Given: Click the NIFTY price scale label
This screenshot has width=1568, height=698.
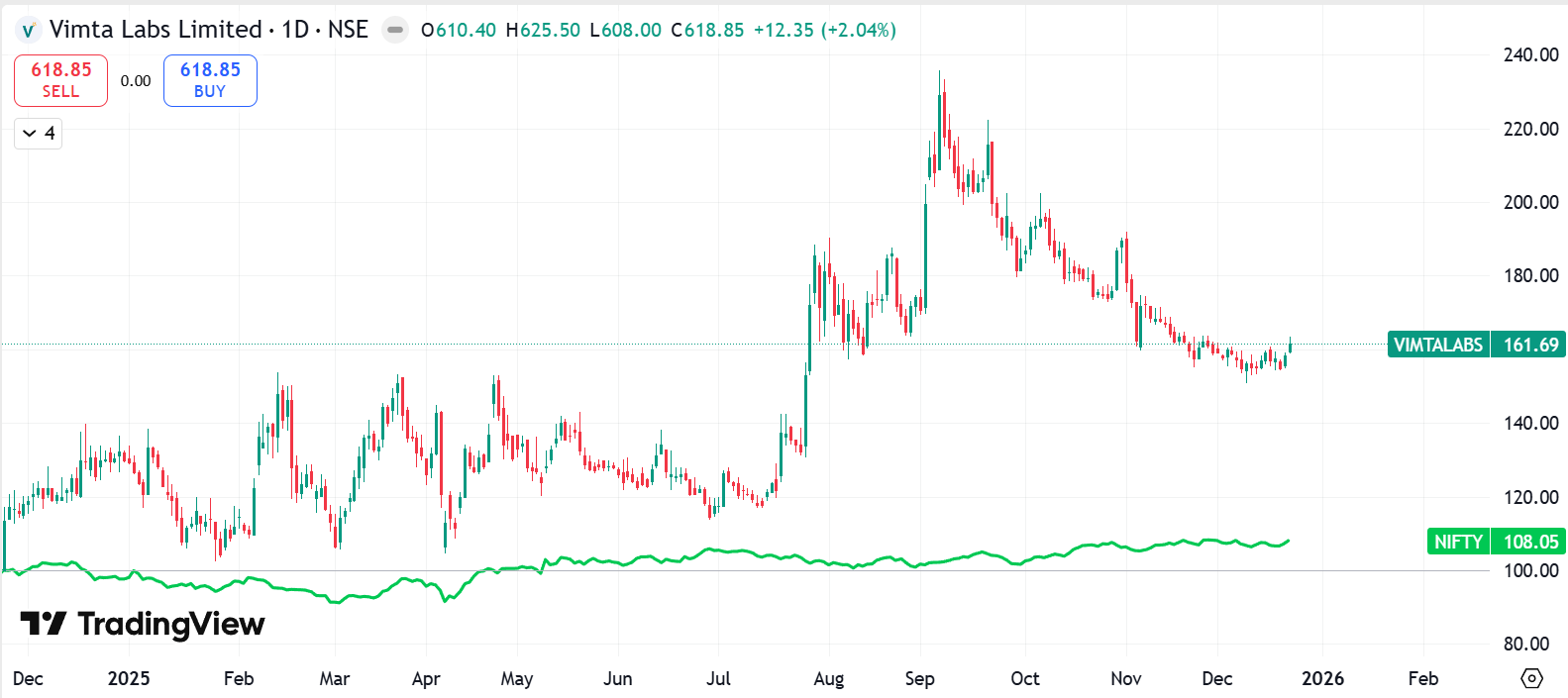Looking at the screenshot, I should pyautogui.click(x=1458, y=542).
